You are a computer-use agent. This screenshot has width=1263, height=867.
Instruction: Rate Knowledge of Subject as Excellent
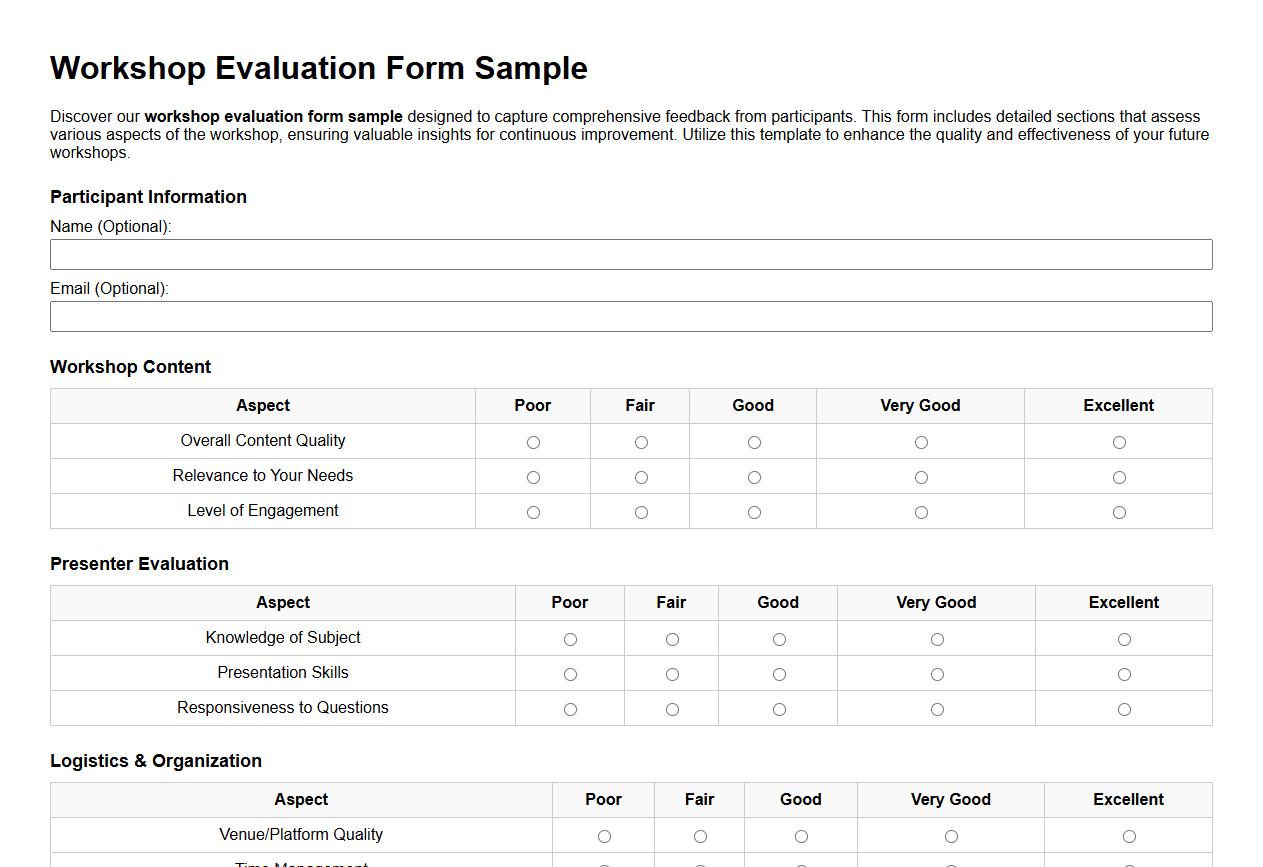(1124, 638)
